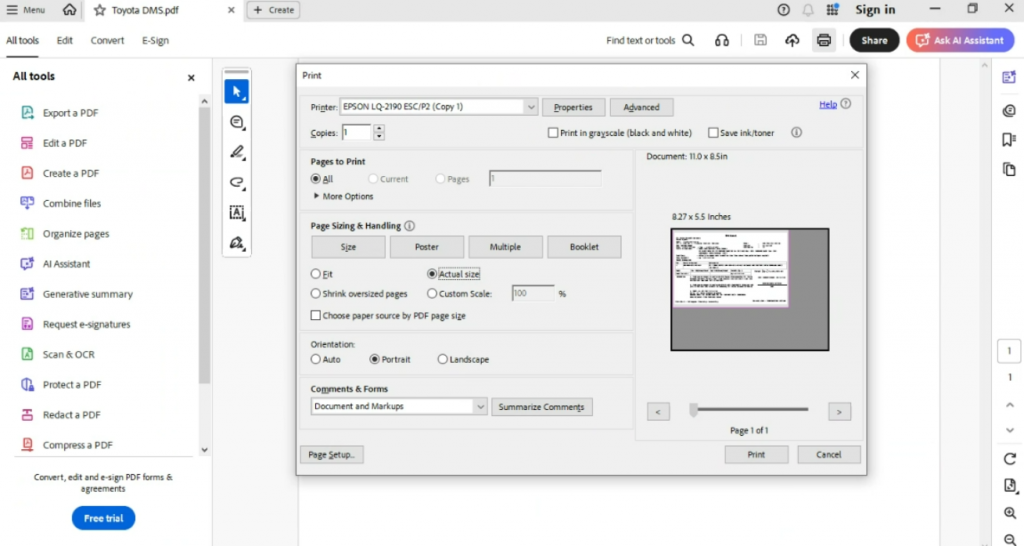Open the Printer selection dropdown
Image resolution: width=1024 pixels, height=546 pixels.
531,107
